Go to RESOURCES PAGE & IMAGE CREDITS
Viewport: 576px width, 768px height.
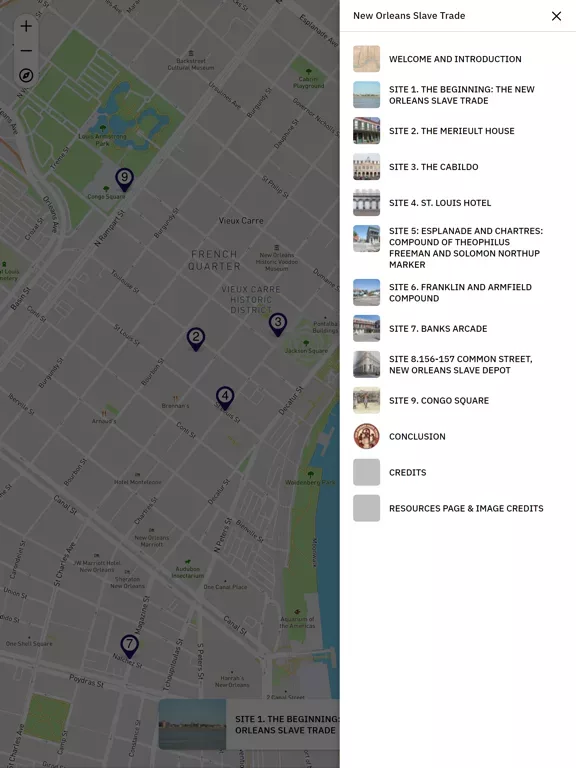466,508
